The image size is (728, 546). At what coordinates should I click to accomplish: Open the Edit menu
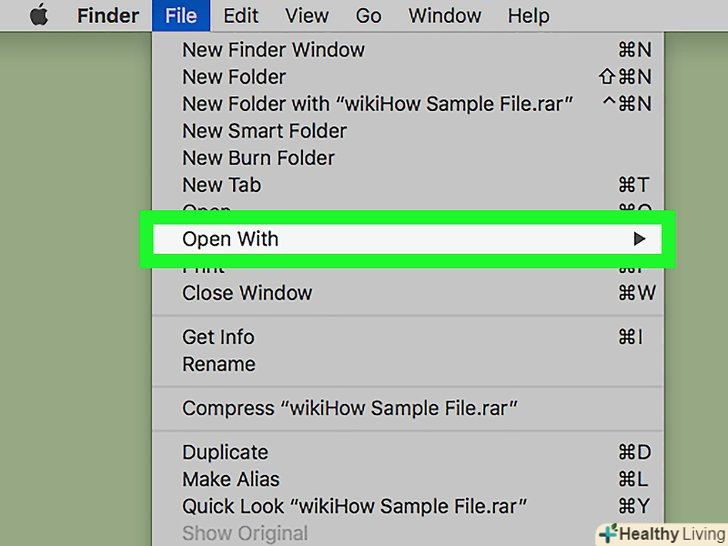(x=241, y=16)
